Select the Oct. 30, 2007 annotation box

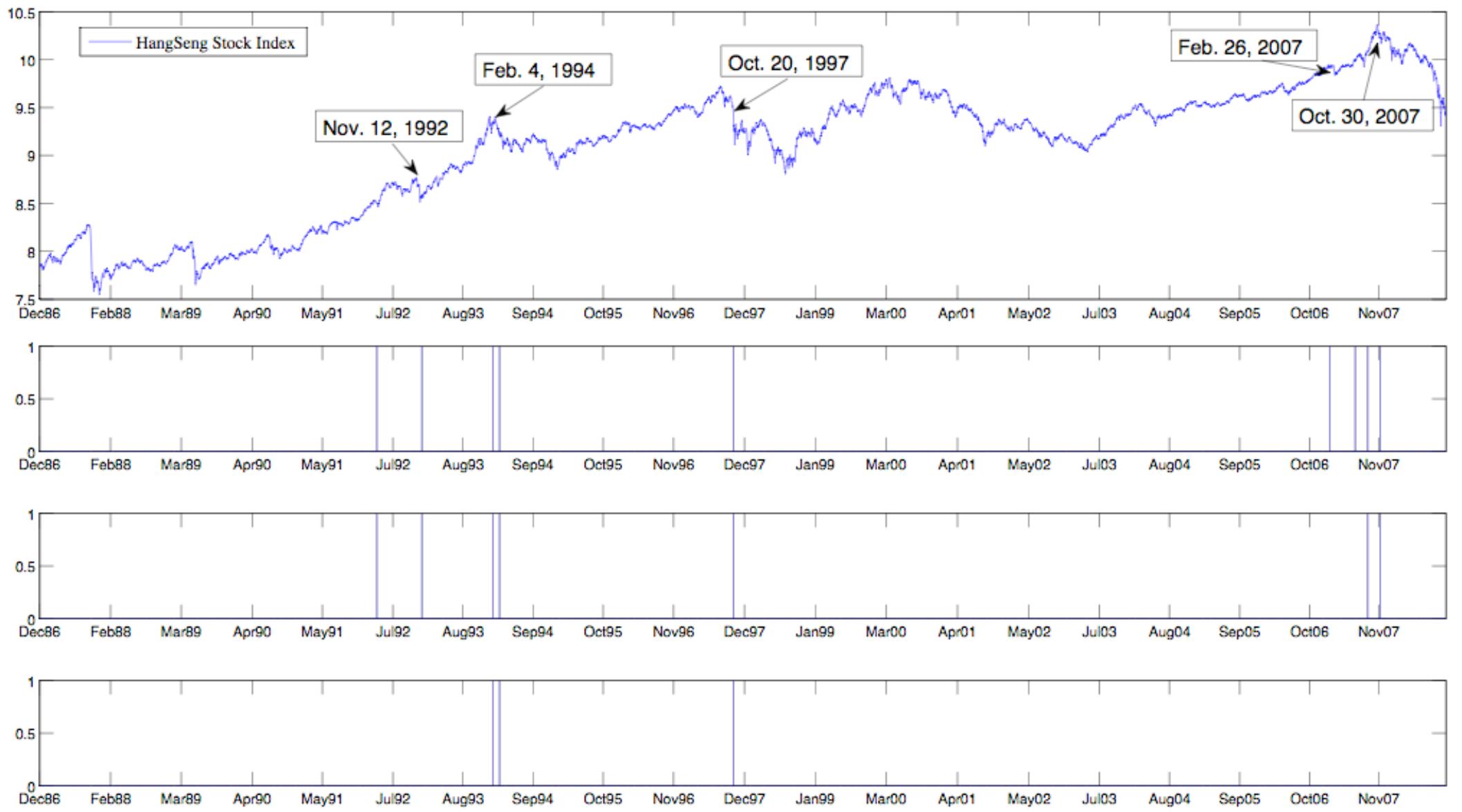coord(1362,115)
